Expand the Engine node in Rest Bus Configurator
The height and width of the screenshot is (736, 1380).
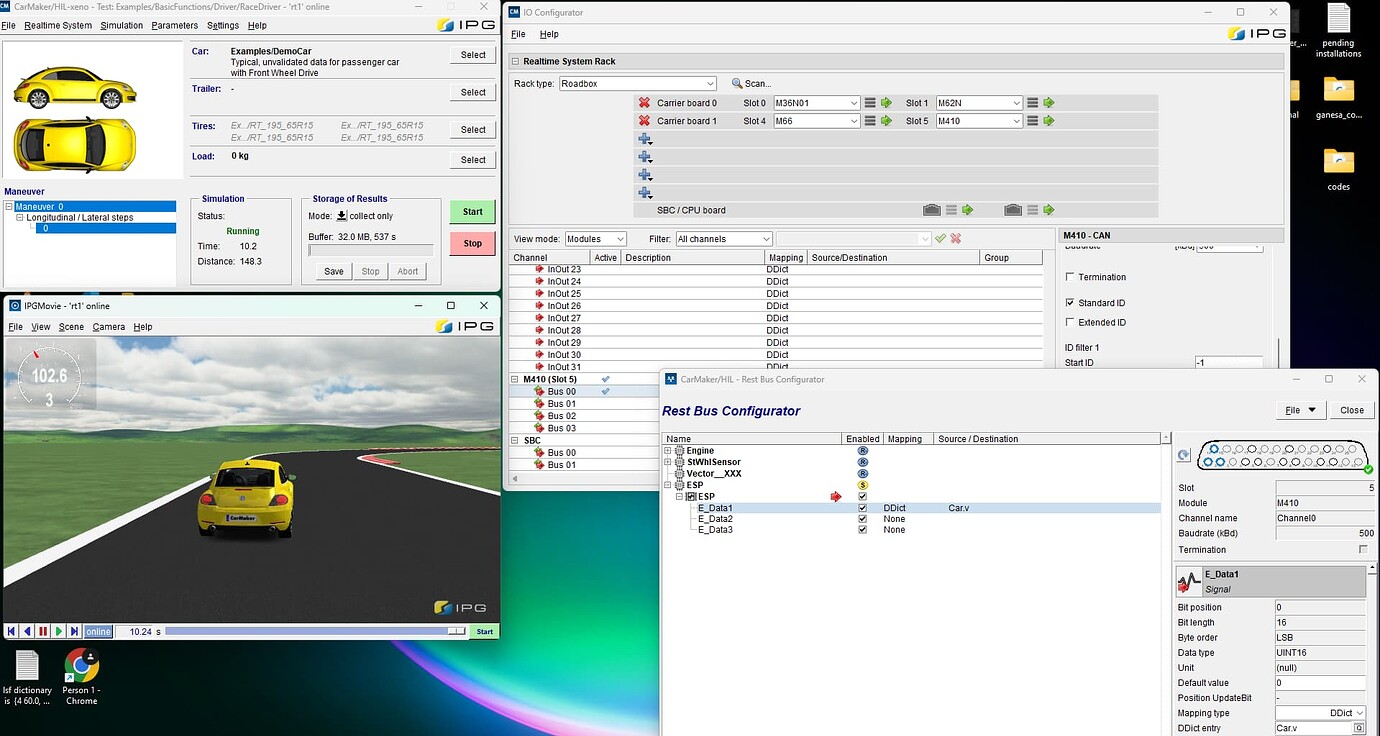coord(666,450)
